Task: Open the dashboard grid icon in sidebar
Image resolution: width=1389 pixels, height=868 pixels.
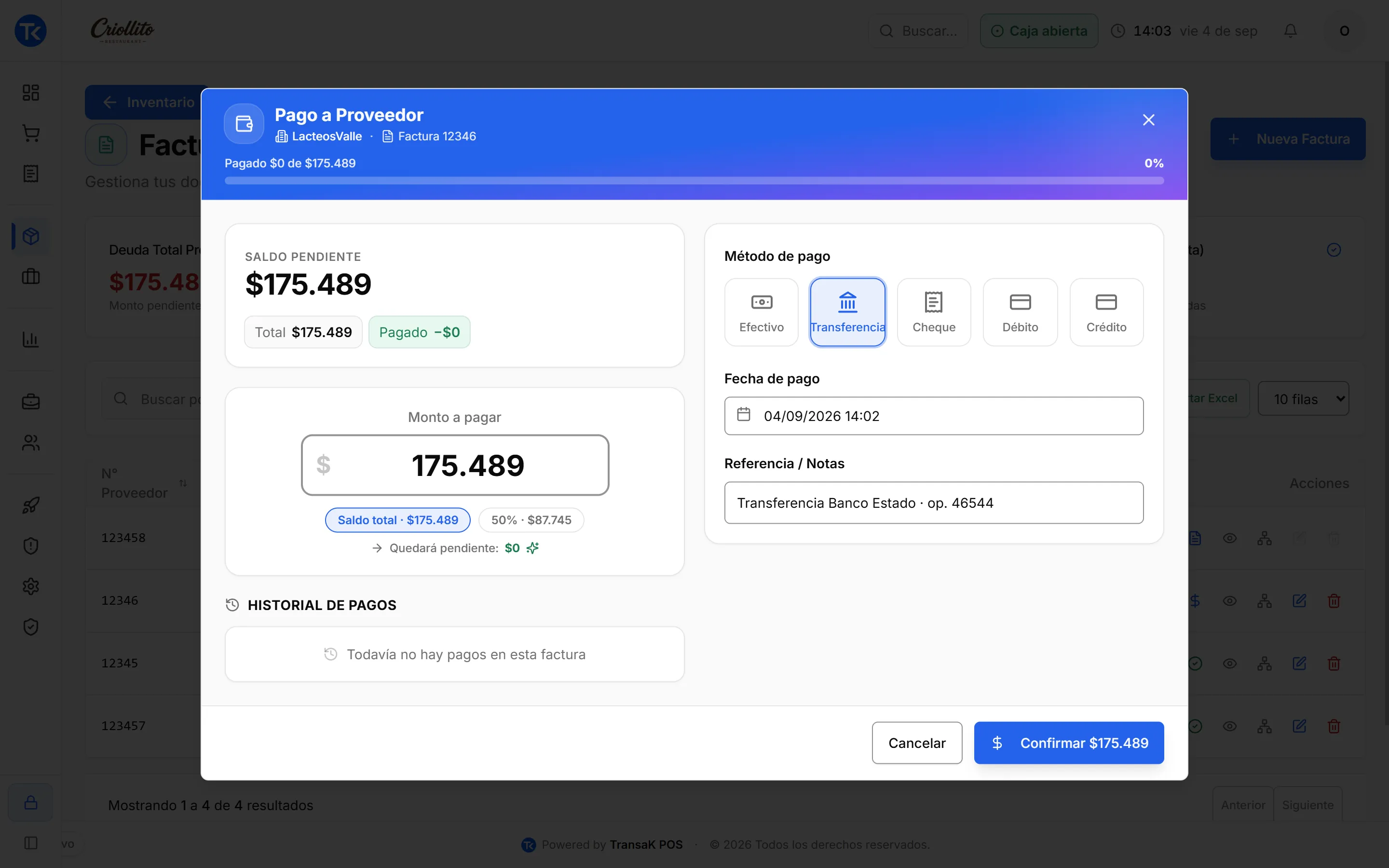Action: 30,93
